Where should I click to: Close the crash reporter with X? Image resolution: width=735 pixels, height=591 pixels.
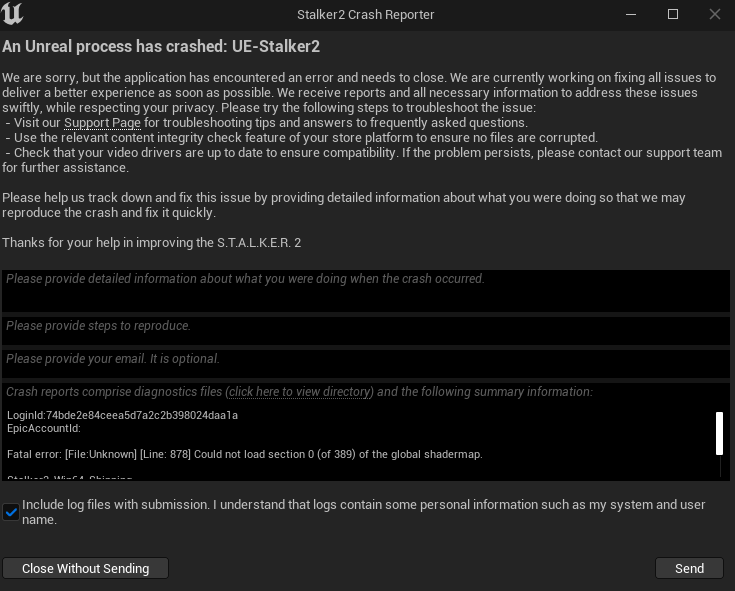tap(715, 14)
